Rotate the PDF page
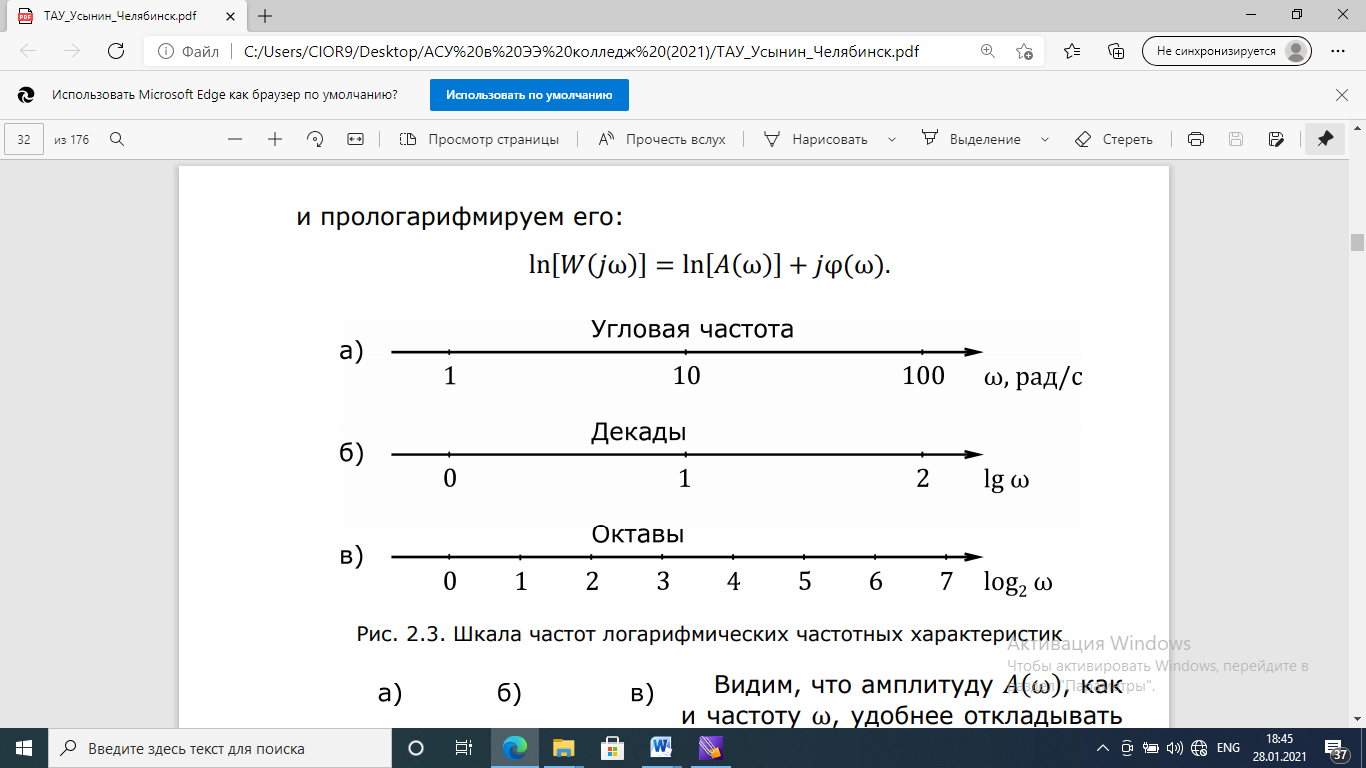The image size is (1366, 768). [x=315, y=139]
